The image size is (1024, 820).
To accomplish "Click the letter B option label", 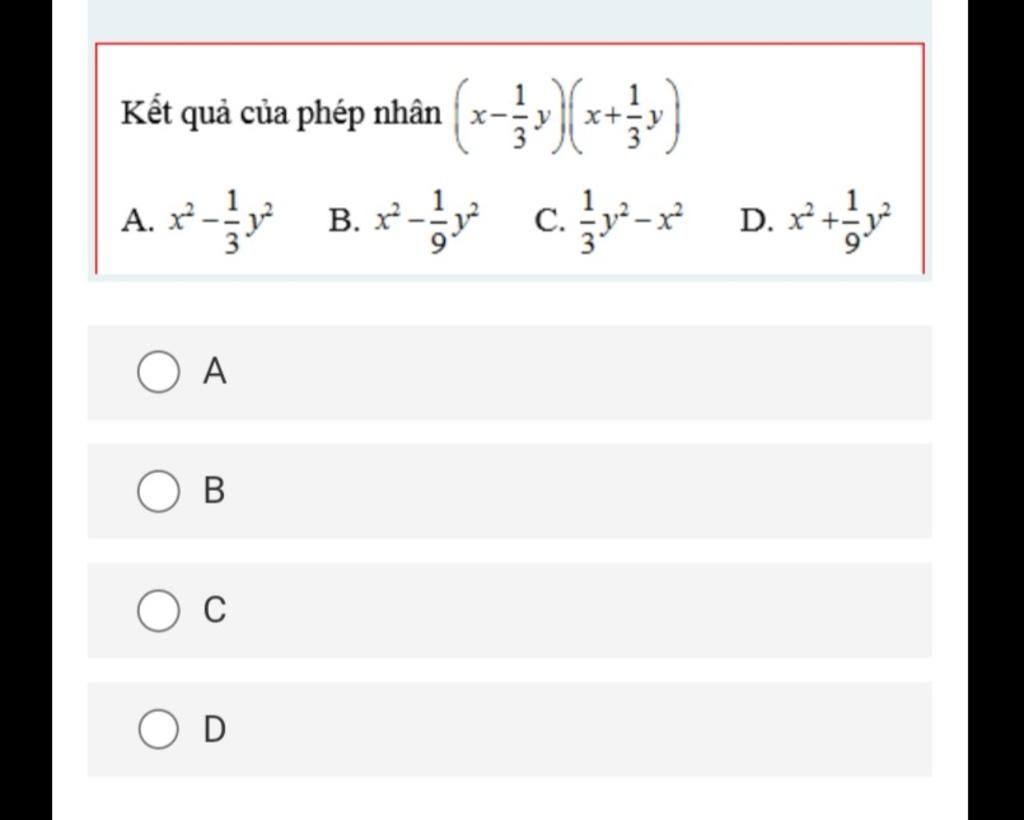I will click(214, 490).
